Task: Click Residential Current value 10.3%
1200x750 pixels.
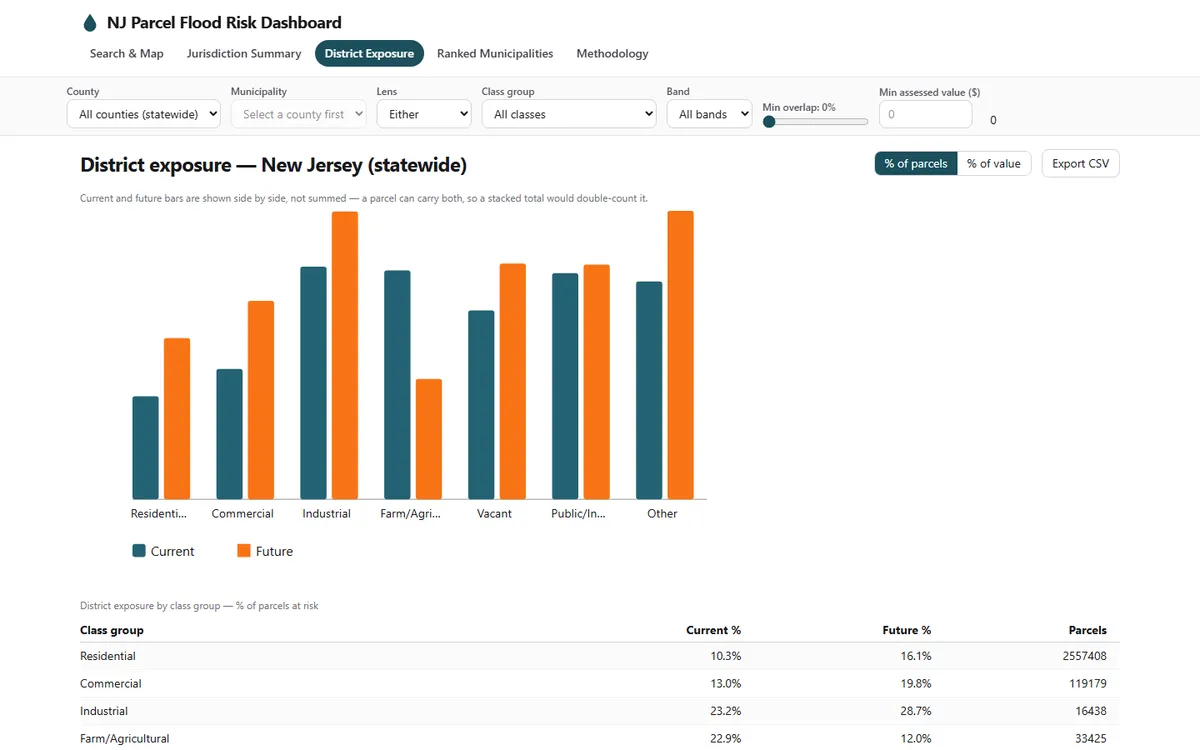Action: click(726, 656)
